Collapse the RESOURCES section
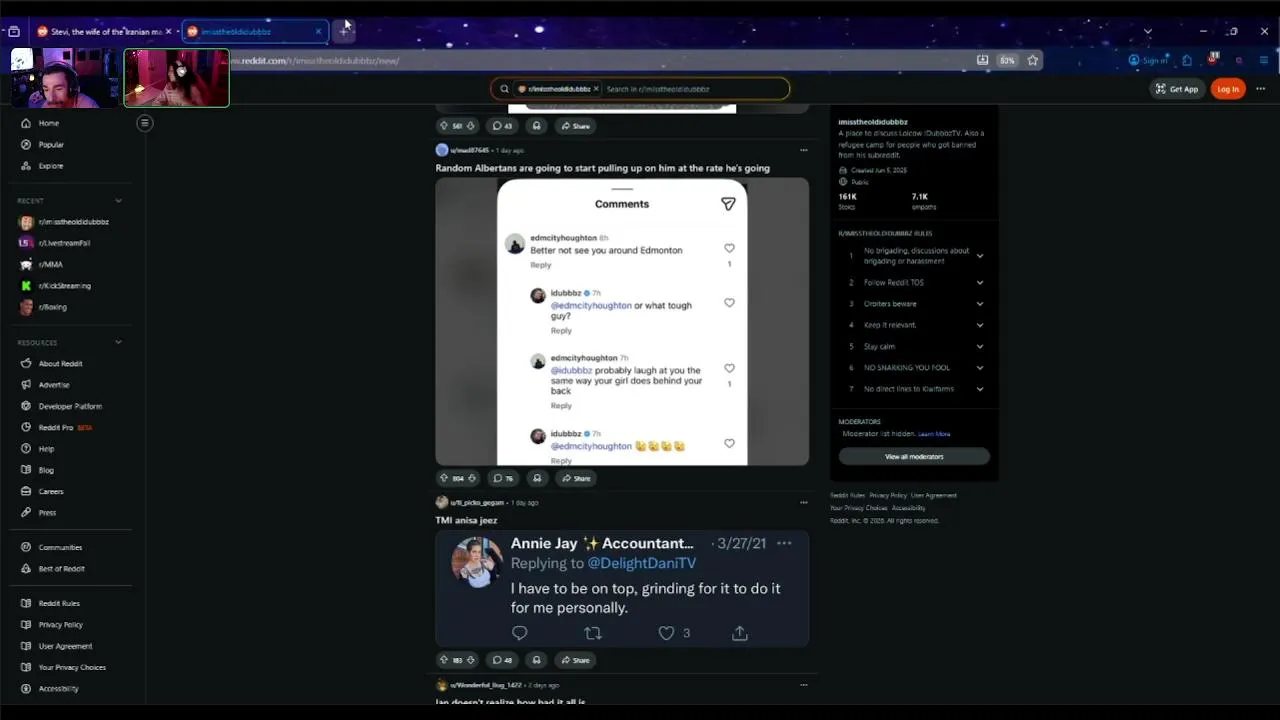Viewport: 1280px width, 720px height. [118, 342]
